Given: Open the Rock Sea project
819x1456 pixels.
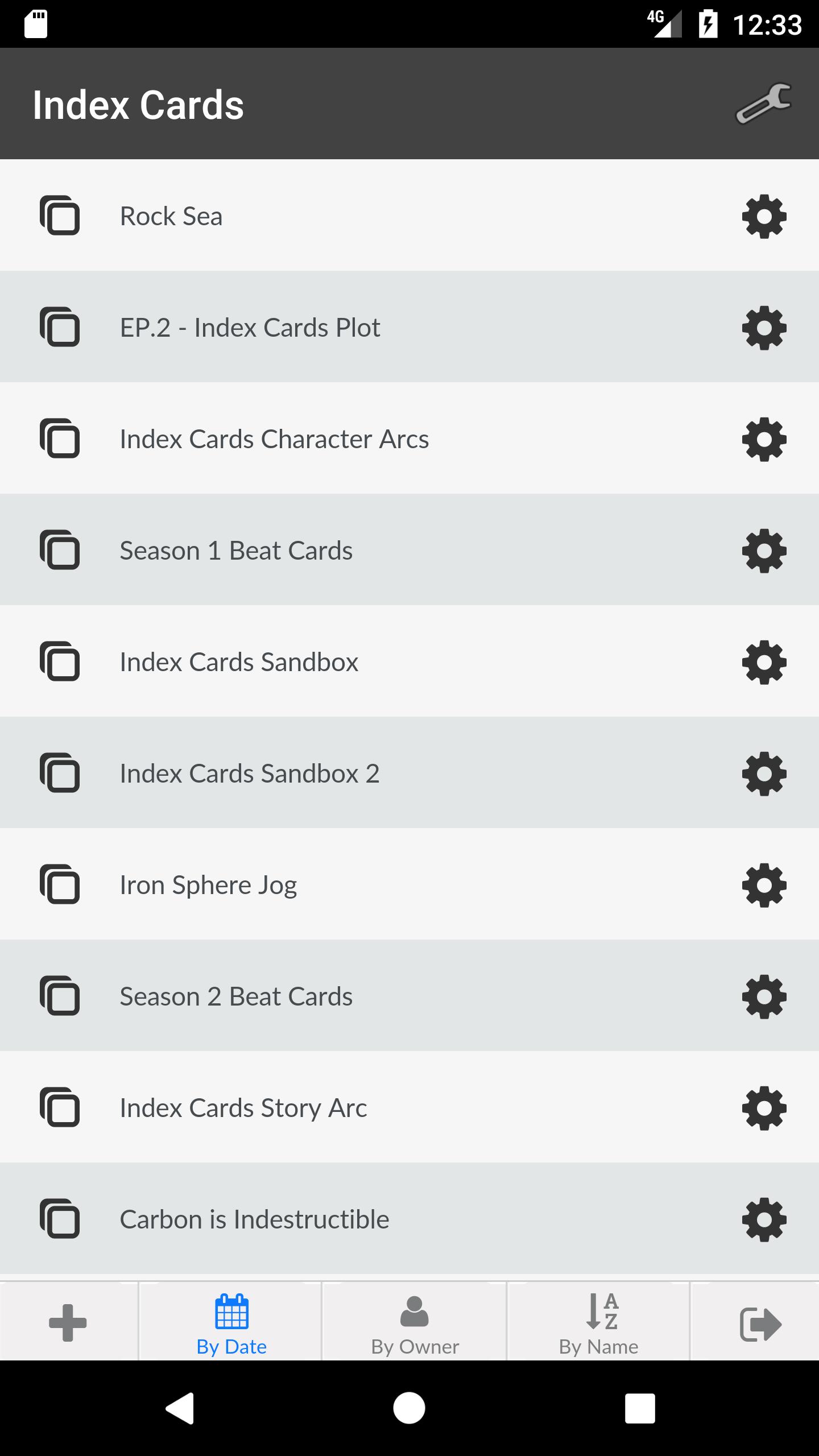Looking at the screenshot, I should click(x=409, y=215).
